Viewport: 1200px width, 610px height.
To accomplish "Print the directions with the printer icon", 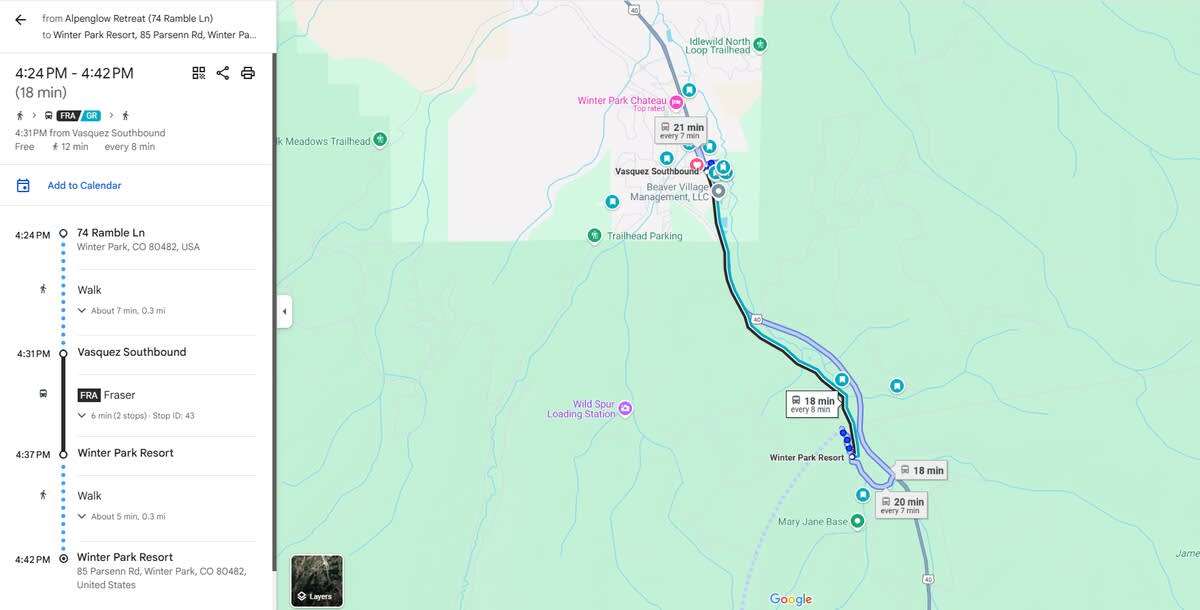I will (248, 73).
